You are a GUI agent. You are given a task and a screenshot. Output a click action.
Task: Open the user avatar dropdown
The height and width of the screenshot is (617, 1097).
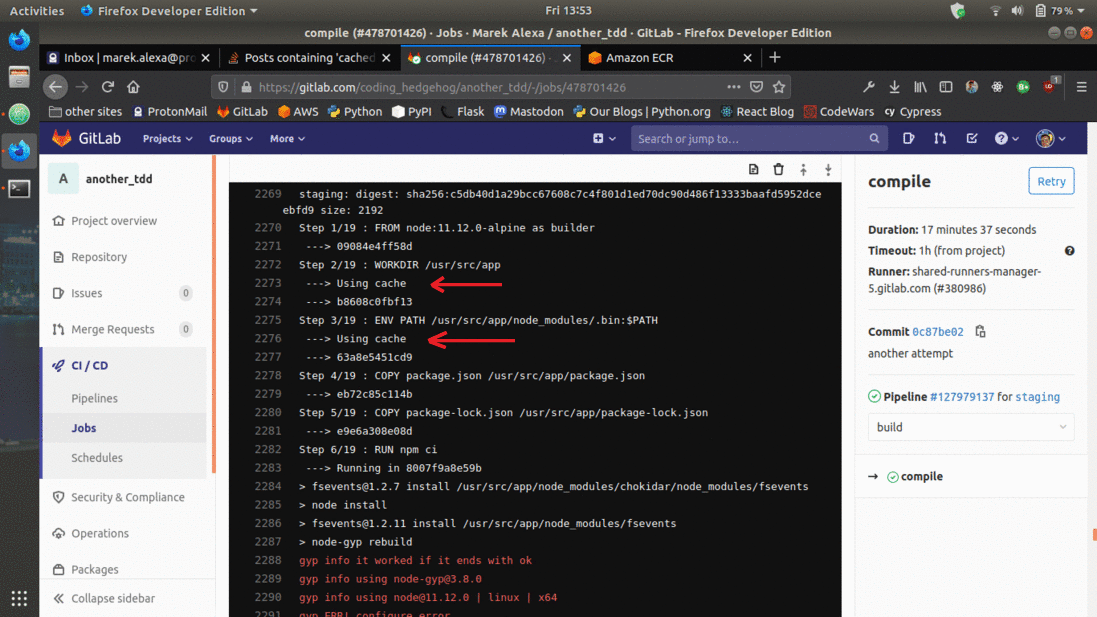click(x=1051, y=139)
